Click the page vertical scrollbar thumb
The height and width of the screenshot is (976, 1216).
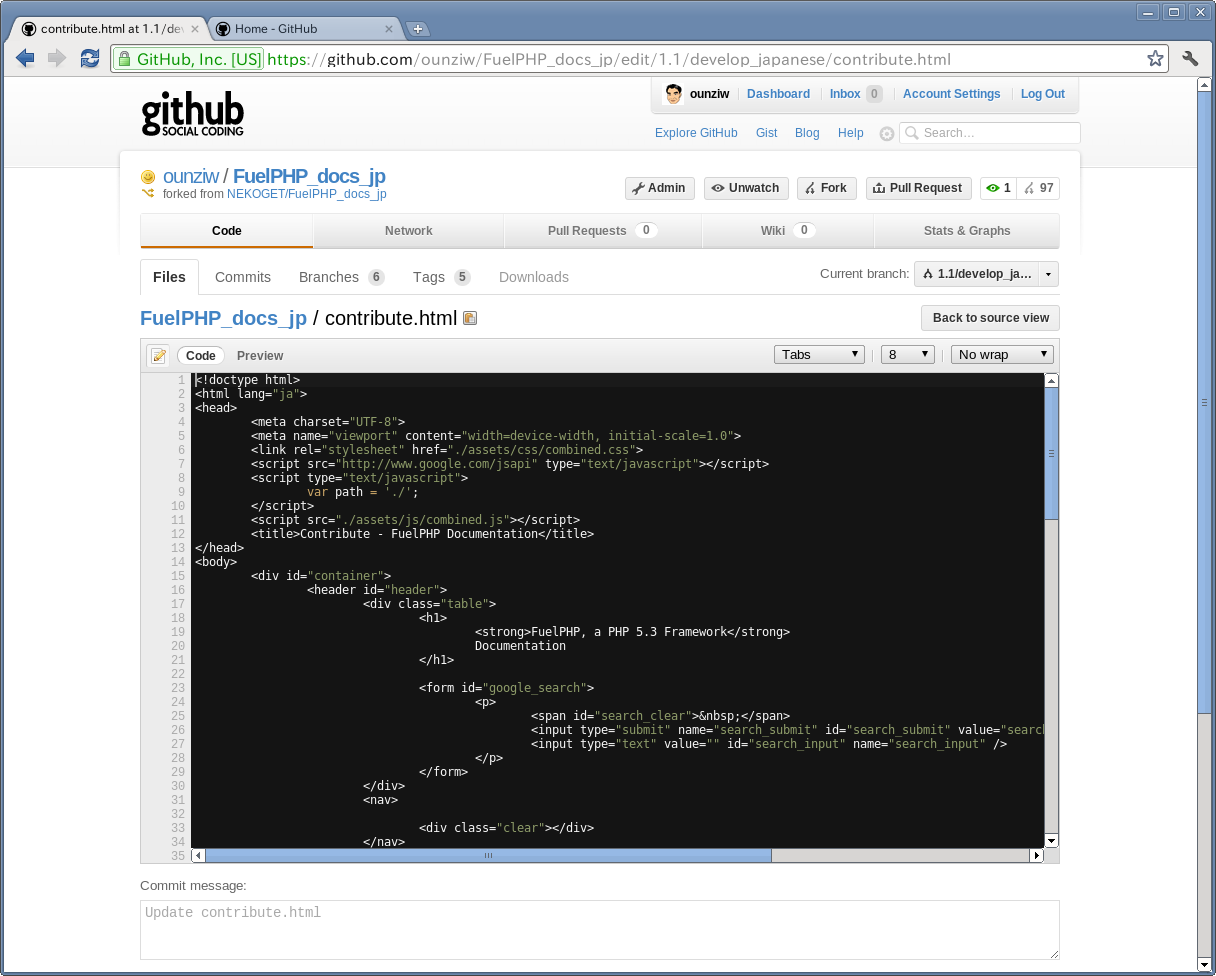pos(1206,402)
